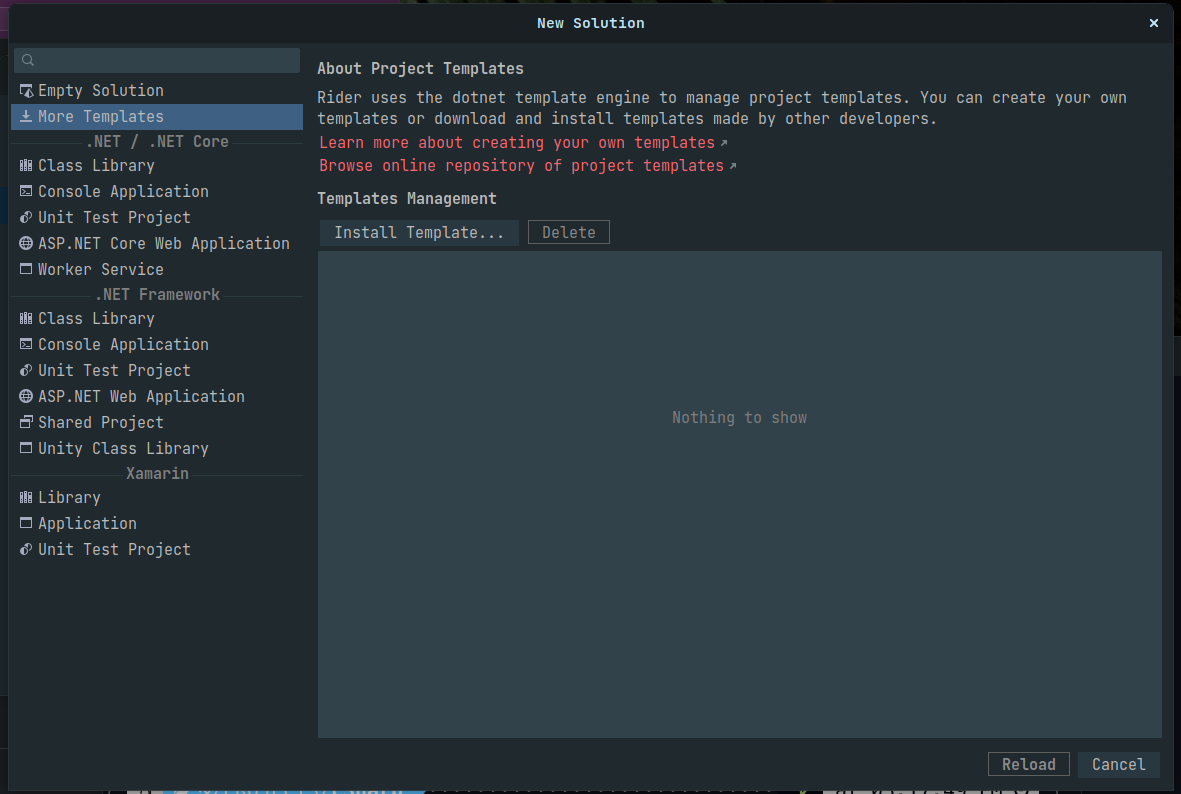Select the Worker Service template
The image size is (1181, 794).
click(157, 269)
